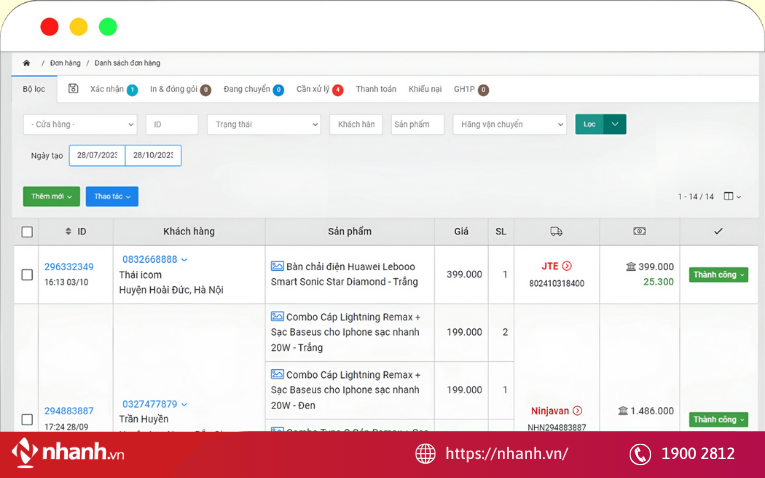765x478 pixels.
Task: Switch to the Cần xử lý tab
Action: pos(320,89)
